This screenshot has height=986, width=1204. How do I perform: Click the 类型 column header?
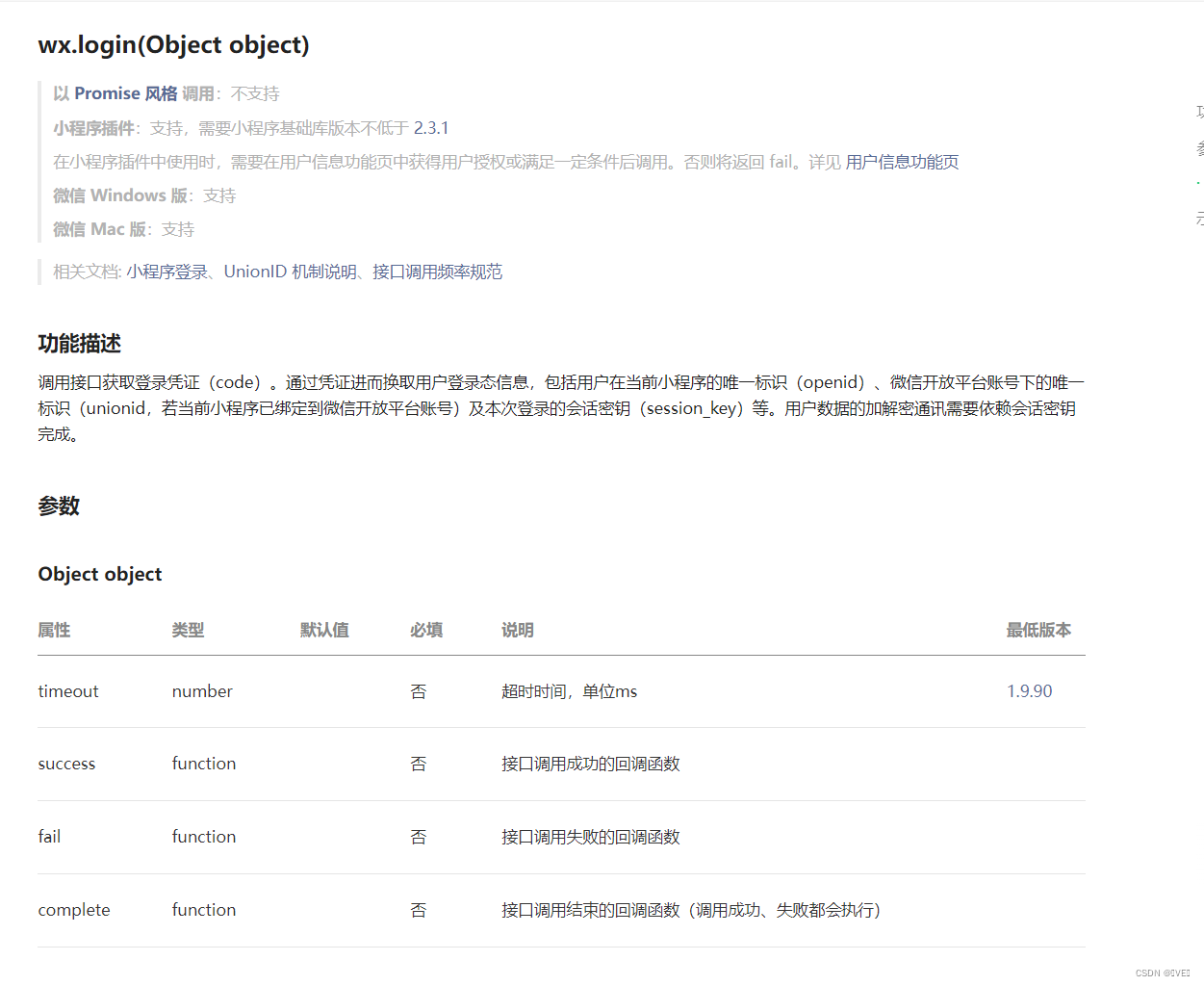coord(188,630)
